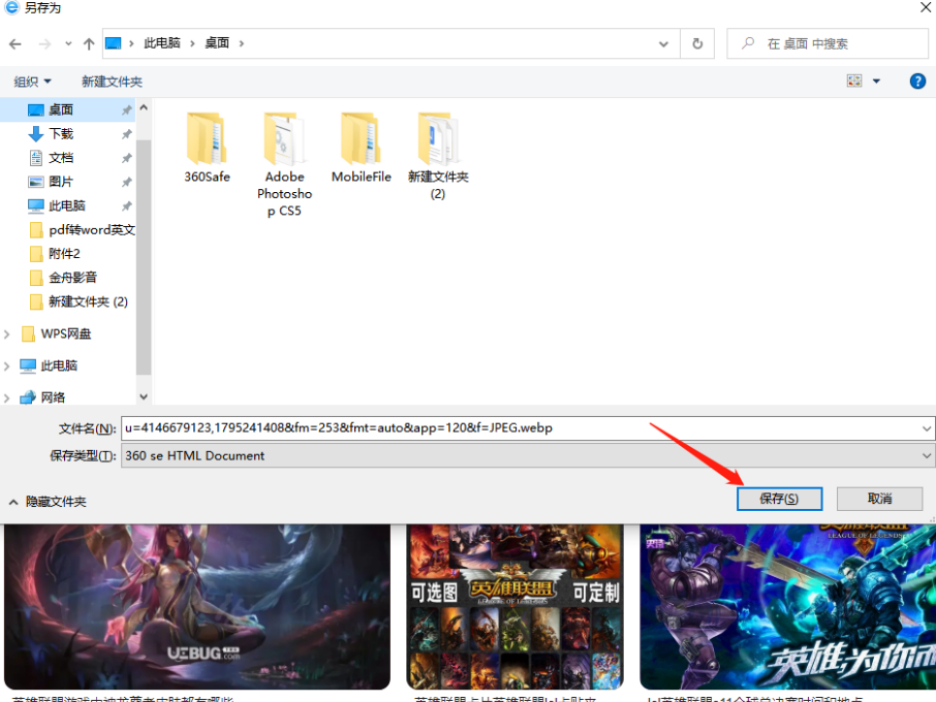Expand the 此电脑 tree node

pyautogui.click(x=7, y=366)
